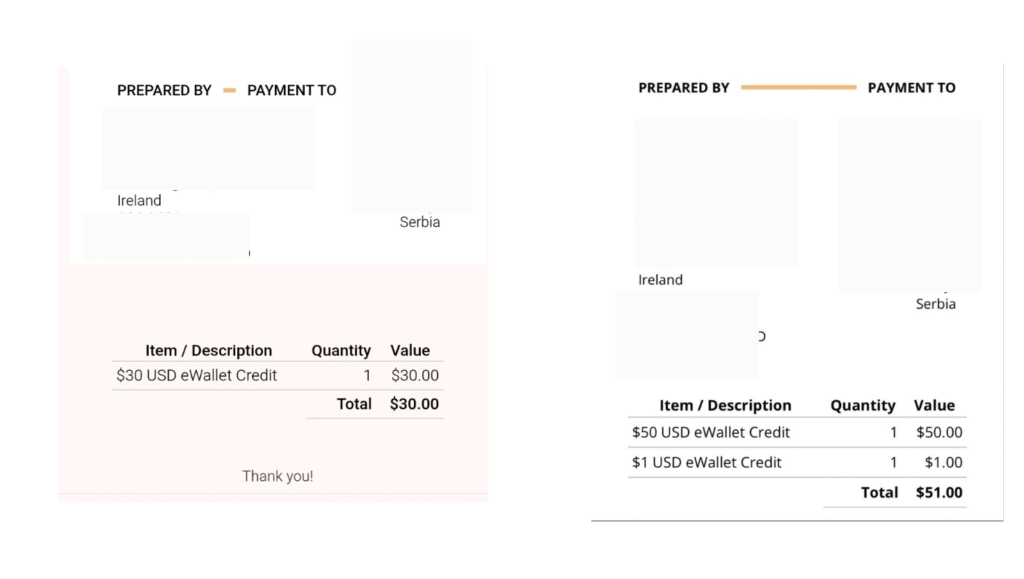Click the short orange line in the left invoice
Screen dimensions: 1024x579
tap(229, 91)
